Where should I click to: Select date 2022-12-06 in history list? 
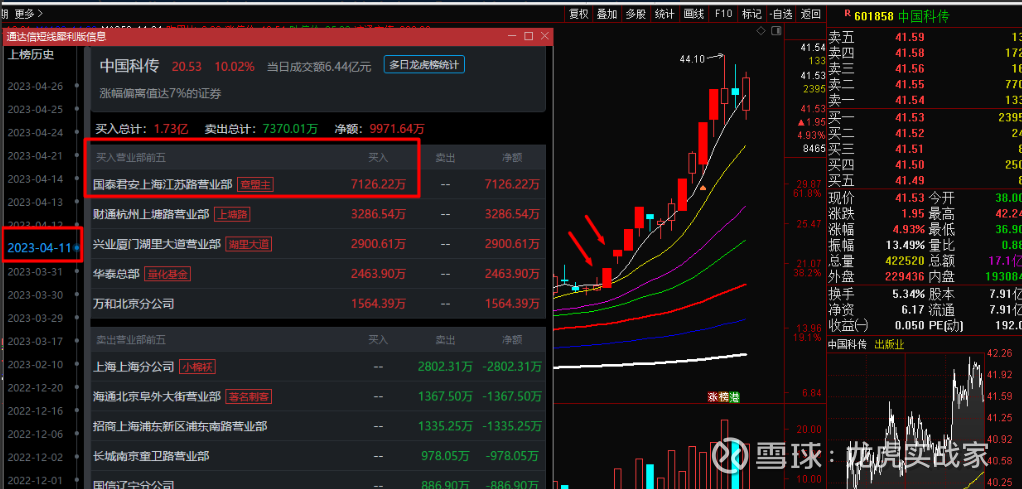[x=35, y=434]
